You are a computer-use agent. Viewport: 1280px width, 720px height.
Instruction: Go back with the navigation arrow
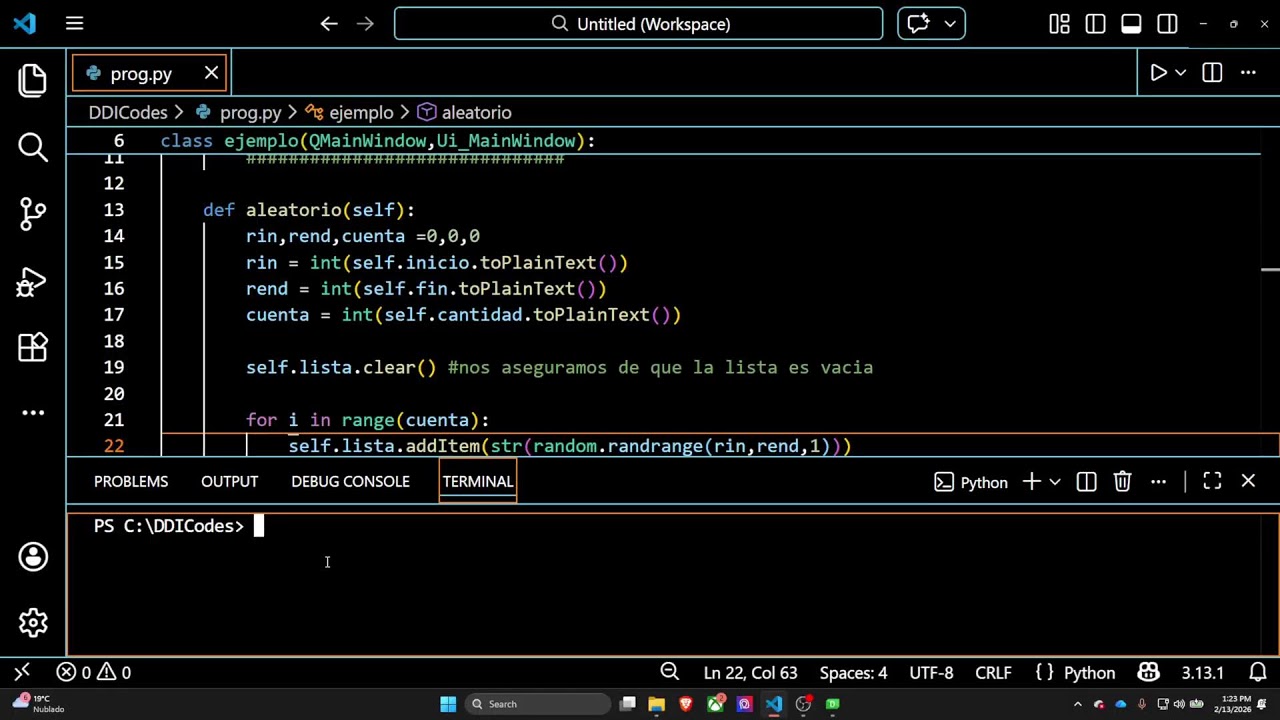click(x=329, y=23)
